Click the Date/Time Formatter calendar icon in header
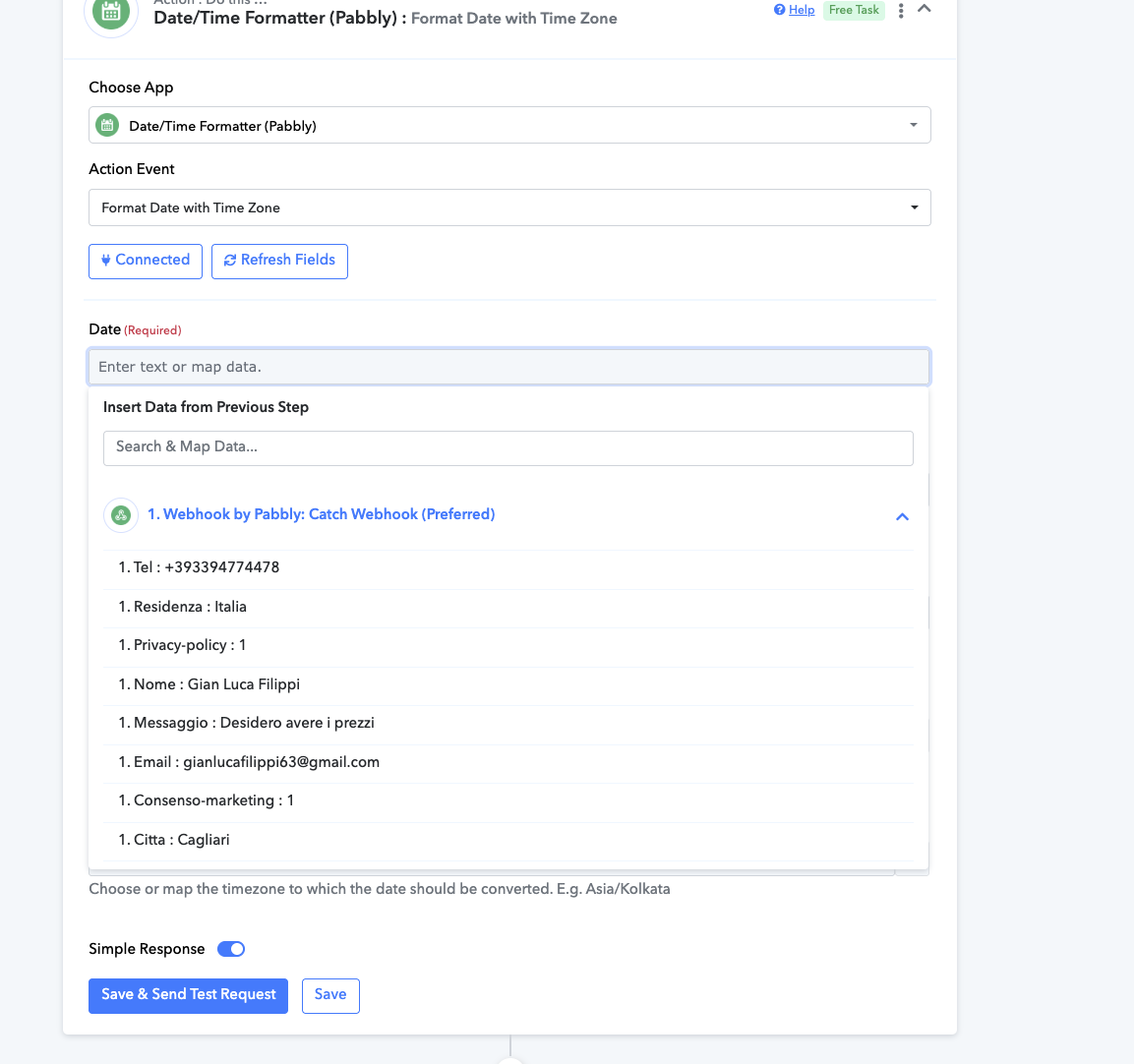This screenshot has height=1064, width=1134. 111,13
